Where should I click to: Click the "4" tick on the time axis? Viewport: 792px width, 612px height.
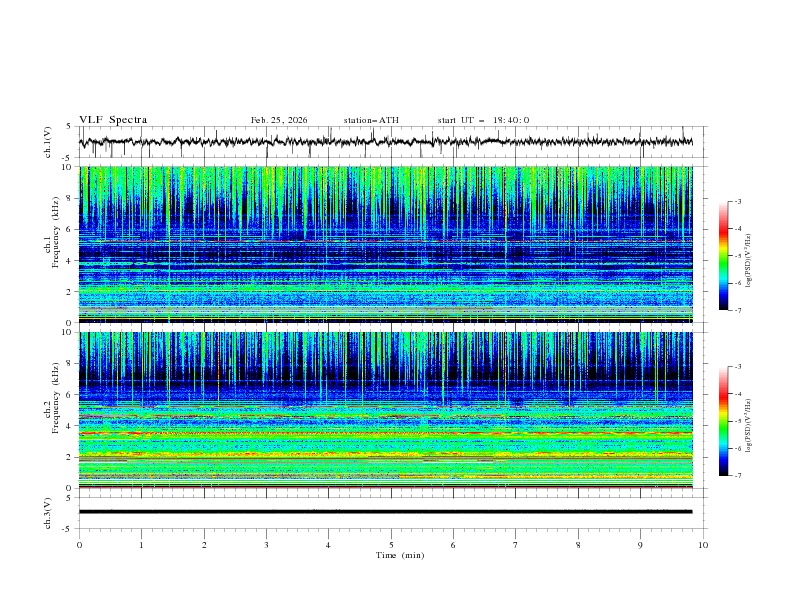click(x=328, y=545)
